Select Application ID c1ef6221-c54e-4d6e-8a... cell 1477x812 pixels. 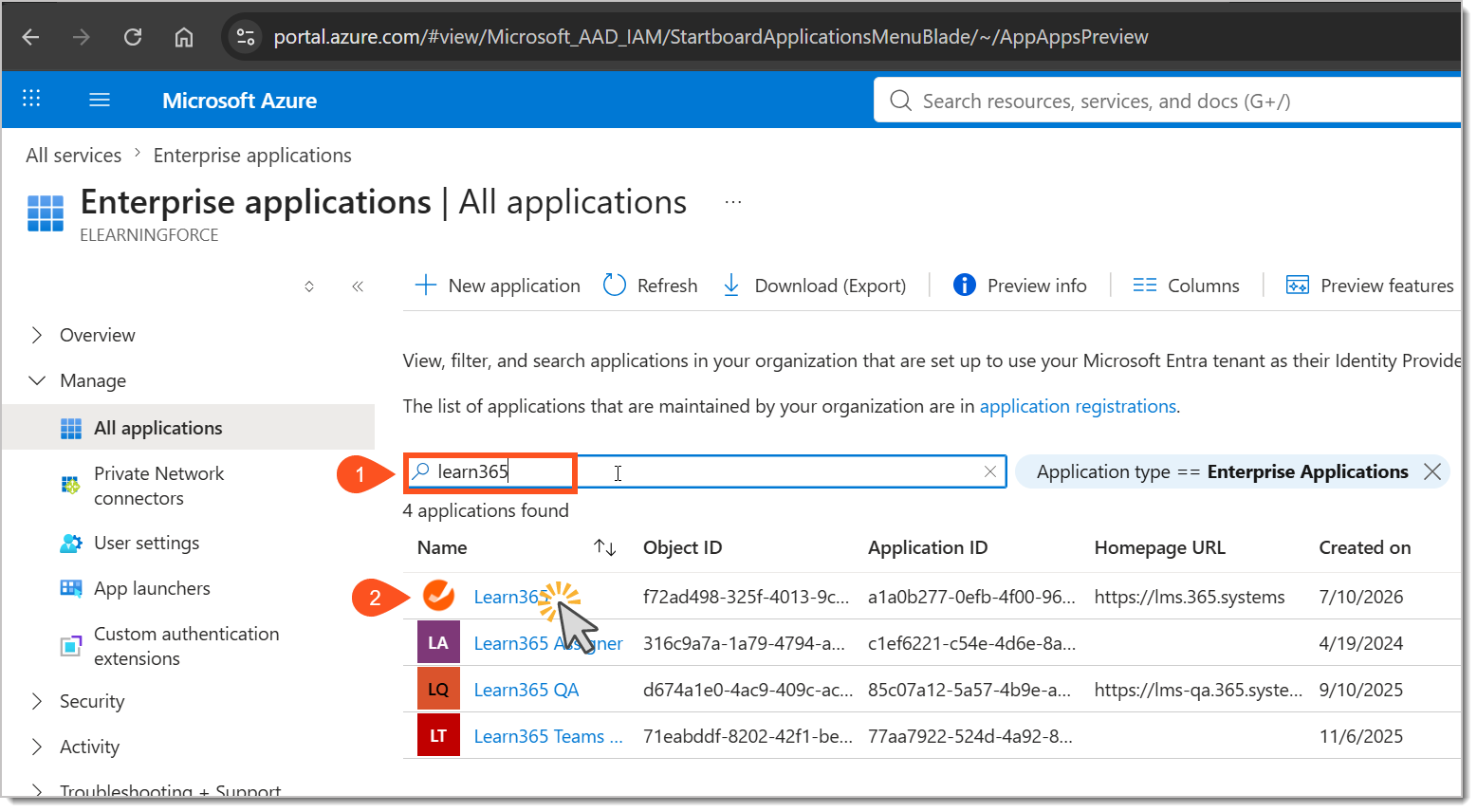coord(971,643)
